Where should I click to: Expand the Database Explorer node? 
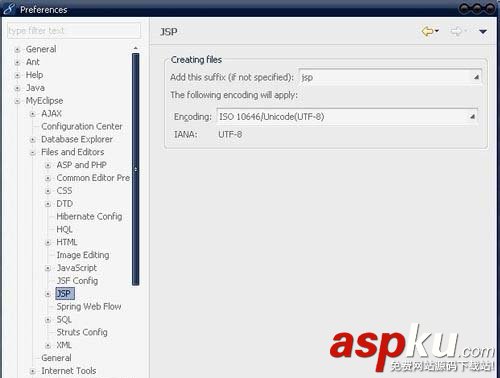(x=33, y=140)
